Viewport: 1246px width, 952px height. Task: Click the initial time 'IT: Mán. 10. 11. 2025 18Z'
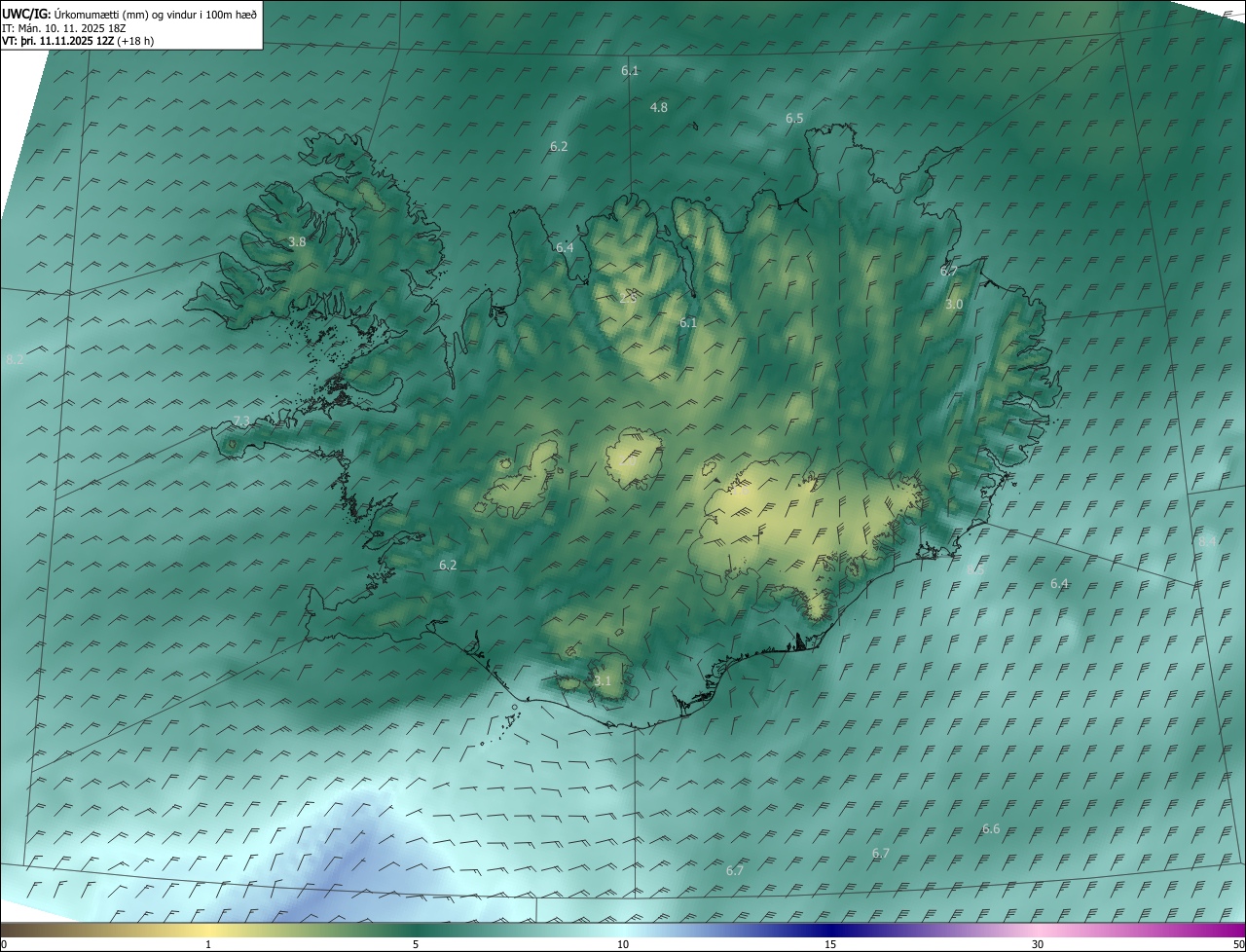(x=66, y=28)
